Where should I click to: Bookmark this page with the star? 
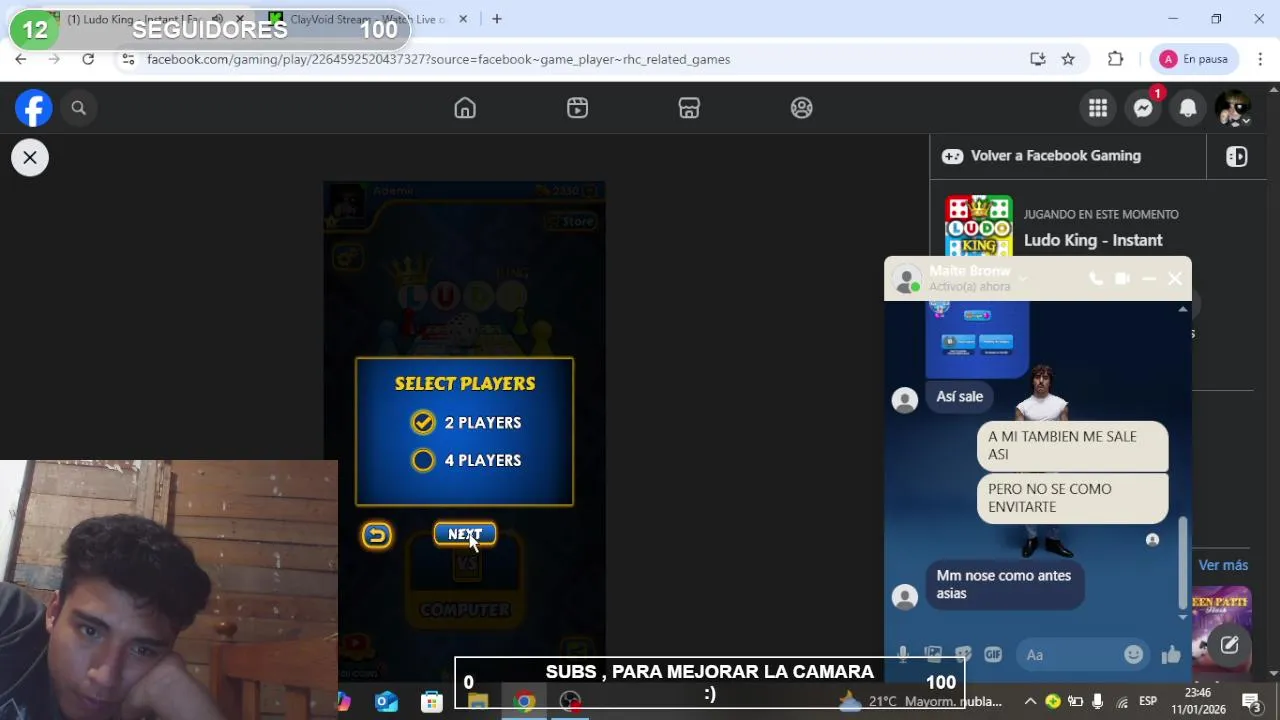tap(1068, 59)
